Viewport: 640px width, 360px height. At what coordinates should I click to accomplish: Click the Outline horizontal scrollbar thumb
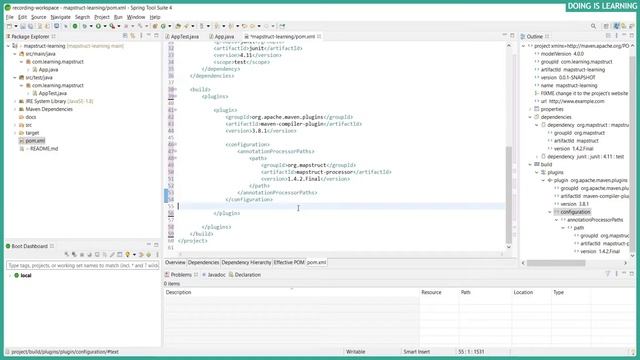(556, 263)
